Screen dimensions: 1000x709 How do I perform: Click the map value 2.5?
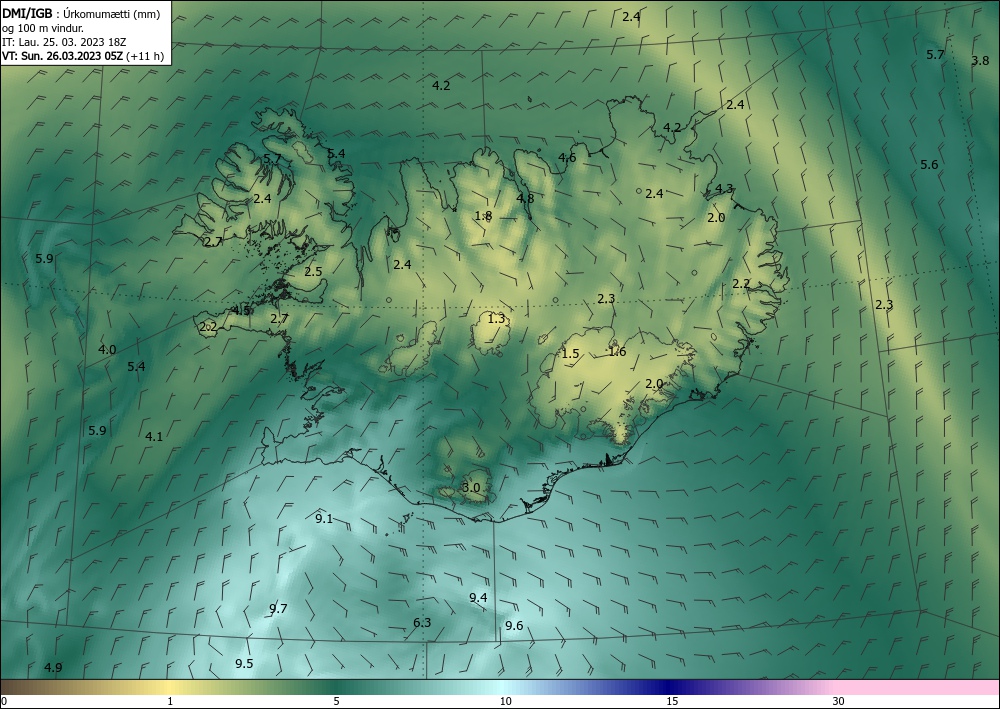click(313, 272)
